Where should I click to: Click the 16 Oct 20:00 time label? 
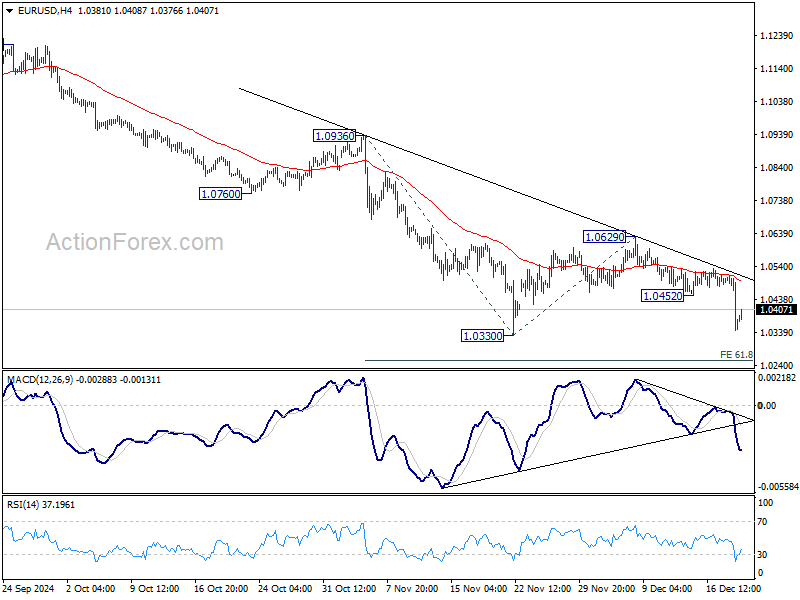pyautogui.click(x=221, y=588)
